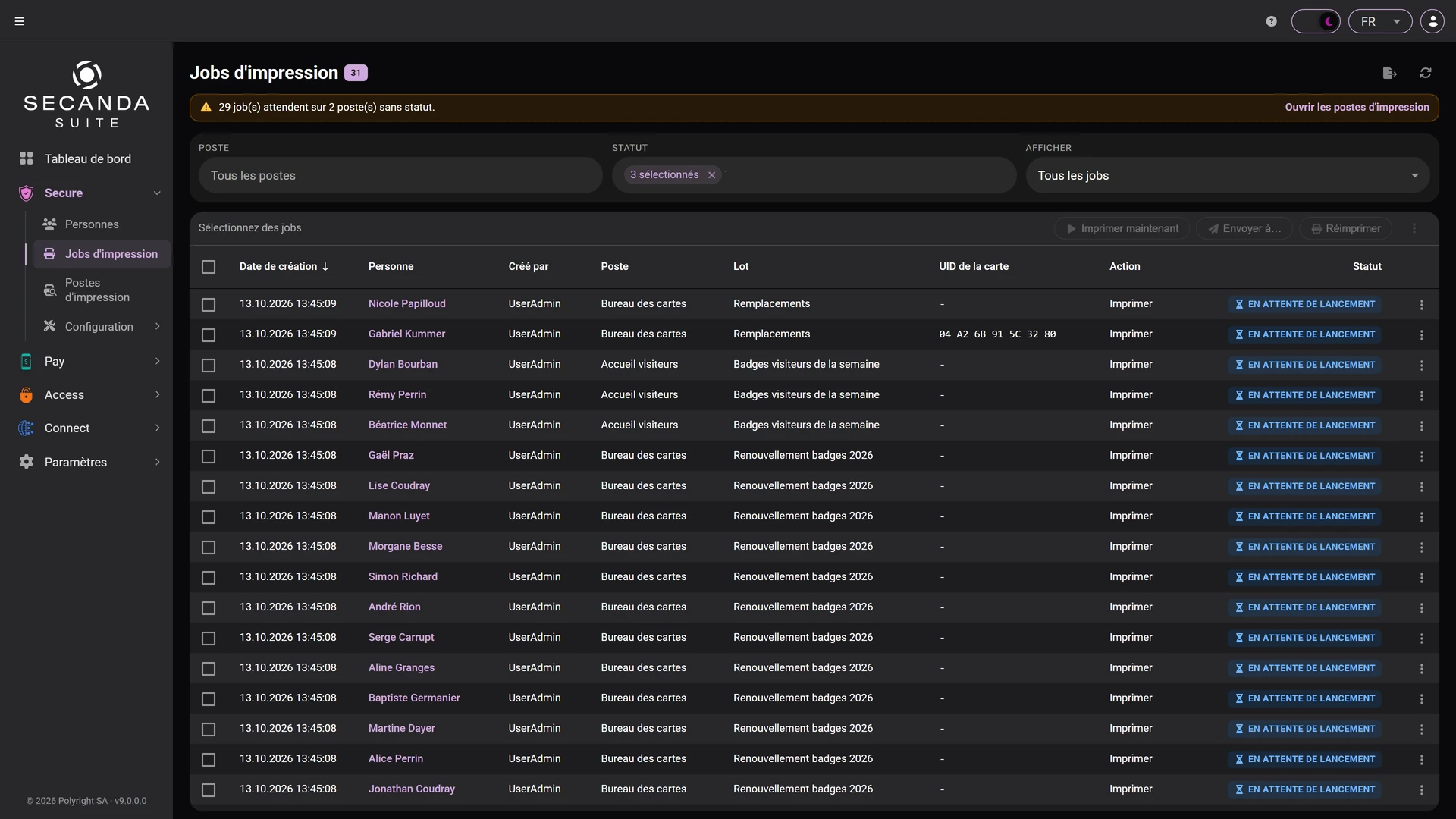Open the hamburger menu
Screen dimensions: 1456x819
pos(20,21)
